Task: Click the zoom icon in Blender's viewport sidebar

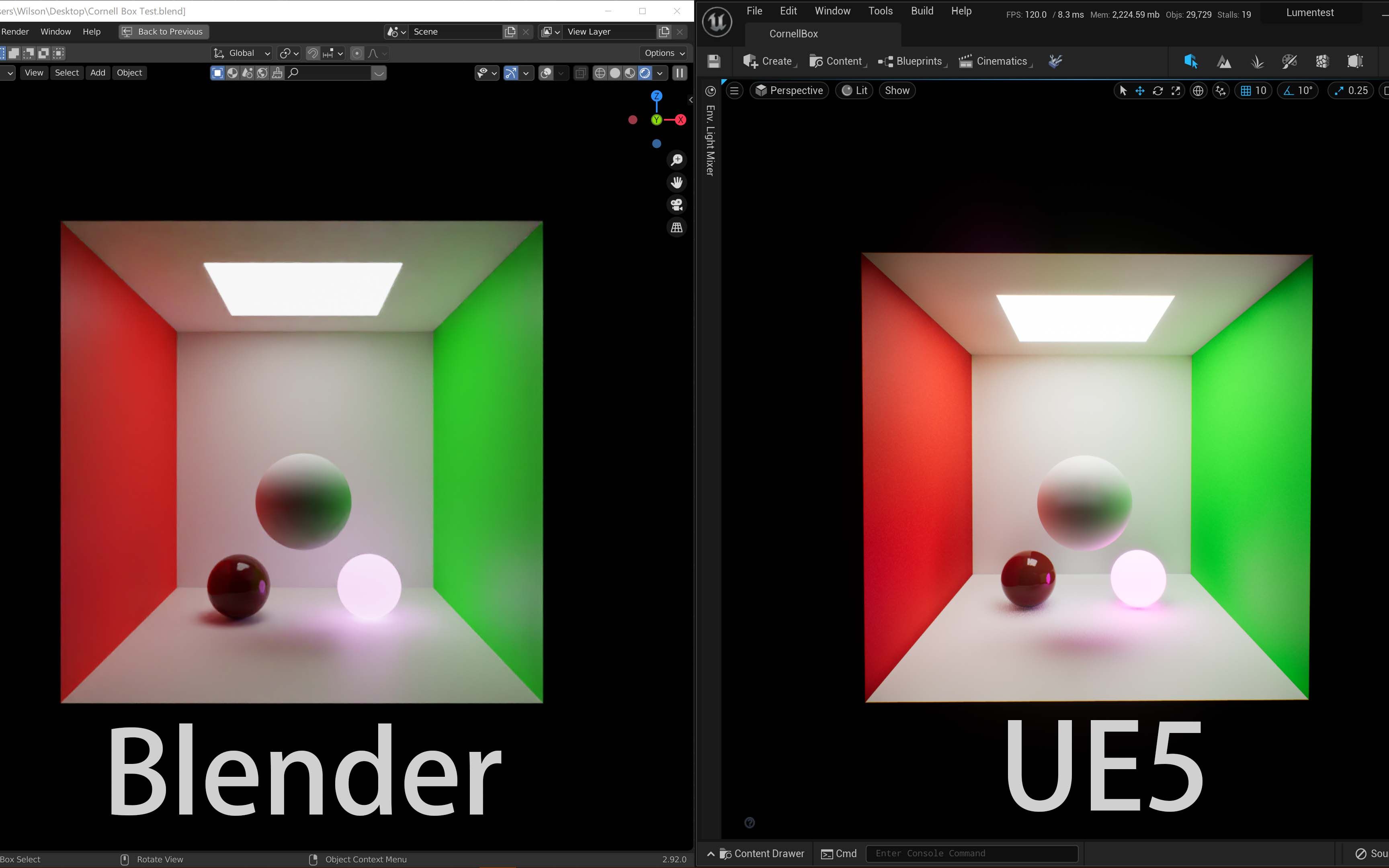Action: tap(676, 160)
